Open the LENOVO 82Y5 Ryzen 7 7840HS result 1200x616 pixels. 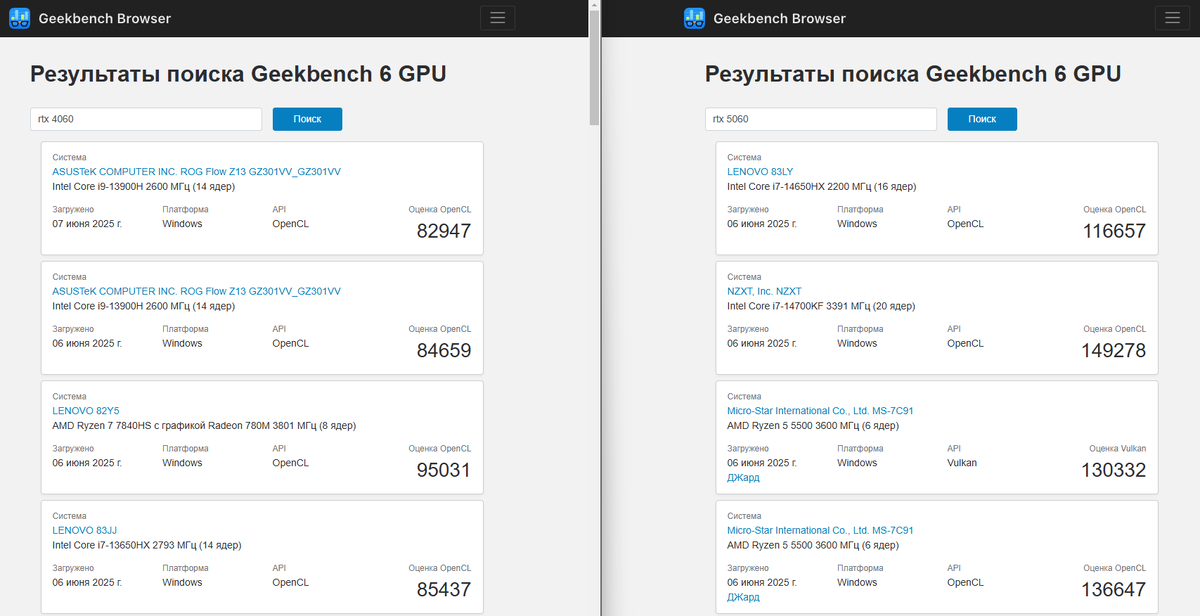[x=84, y=410]
